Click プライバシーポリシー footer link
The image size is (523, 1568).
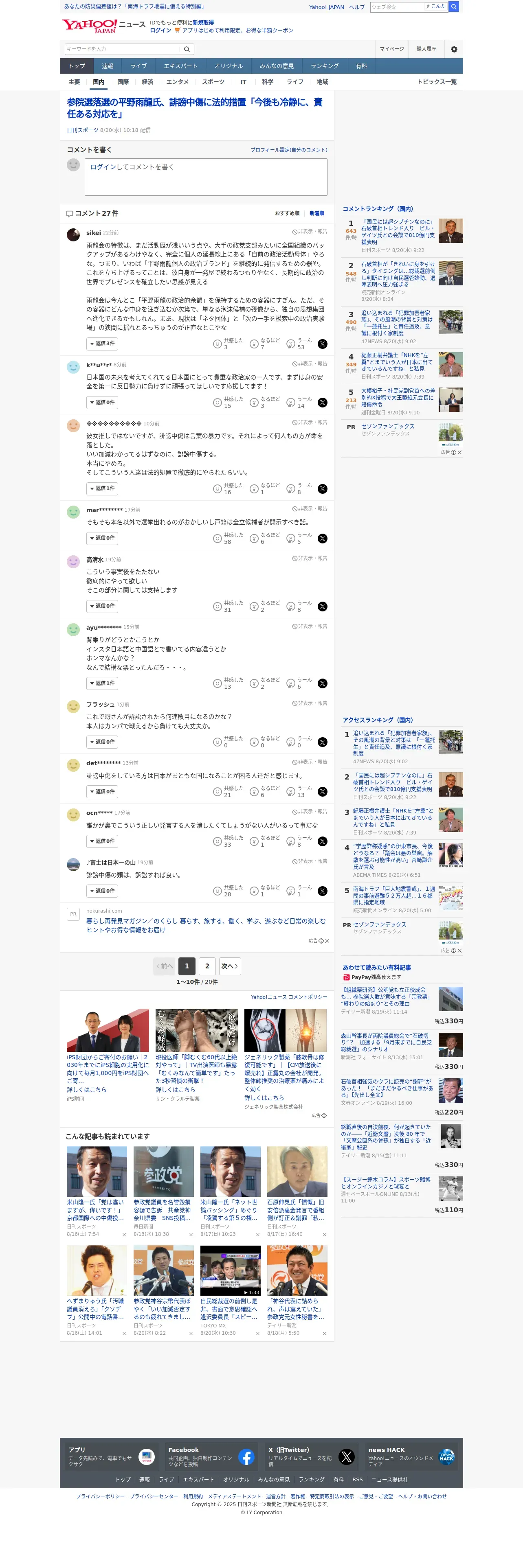point(100,1496)
